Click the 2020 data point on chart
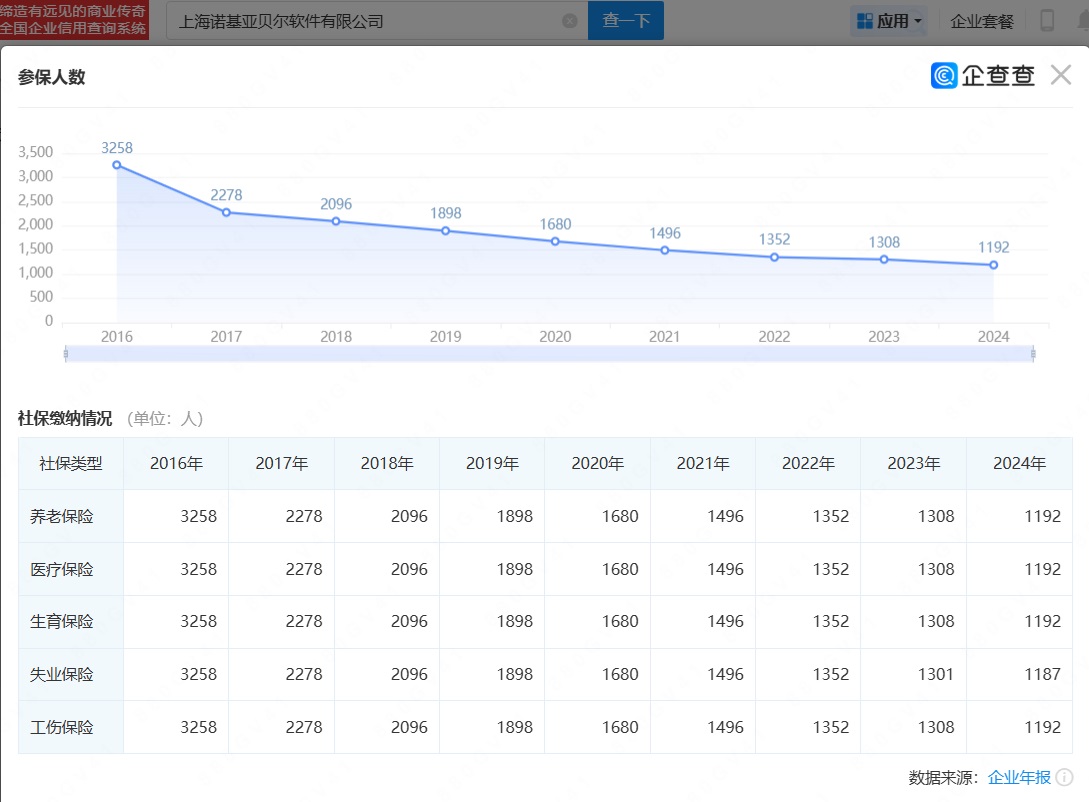The image size is (1089, 802). [x=555, y=242]
